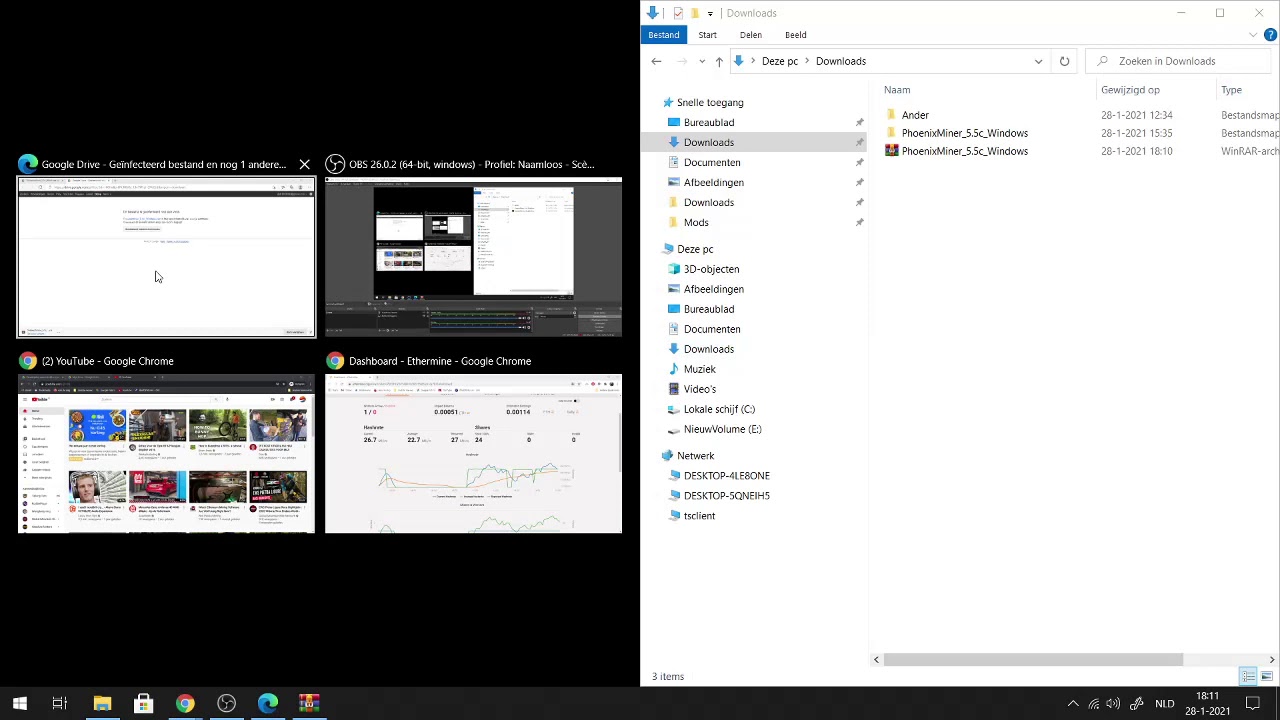Click the New folder quick access icon

point(694,13)
